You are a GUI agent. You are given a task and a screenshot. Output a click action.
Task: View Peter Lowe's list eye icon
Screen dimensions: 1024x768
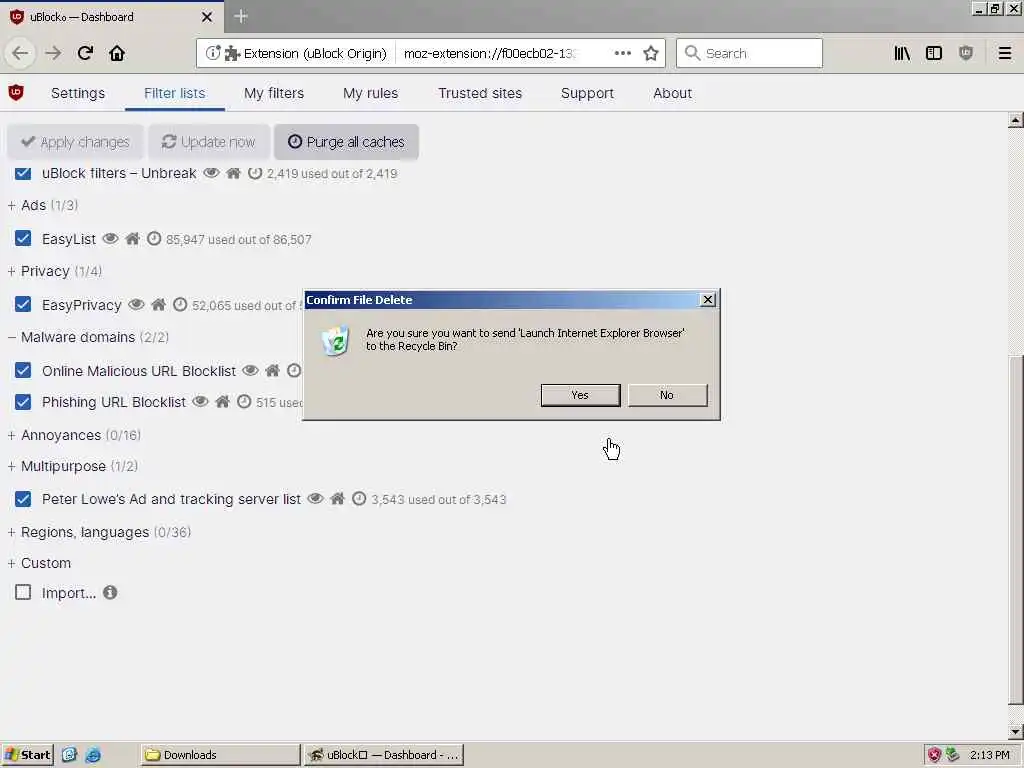click(x=315, y=498)
